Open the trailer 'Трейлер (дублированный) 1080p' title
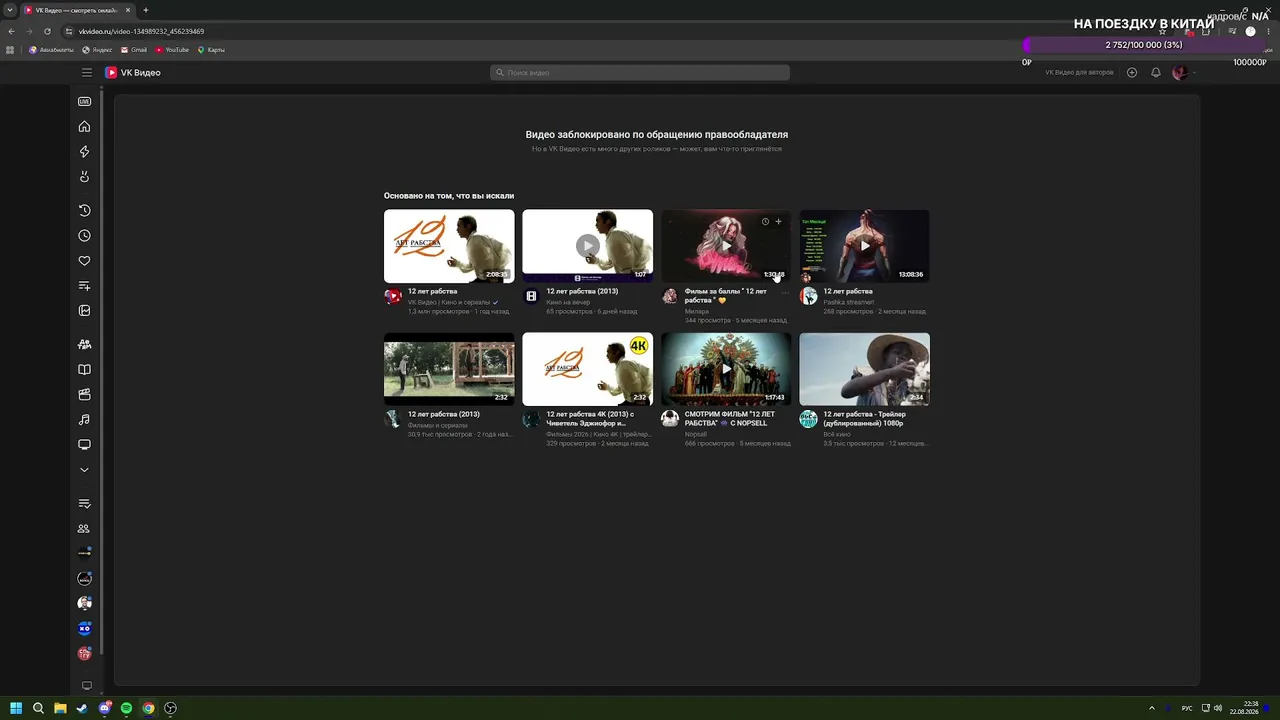This screenshot has height=720, width=1280. tap(864, 419)
